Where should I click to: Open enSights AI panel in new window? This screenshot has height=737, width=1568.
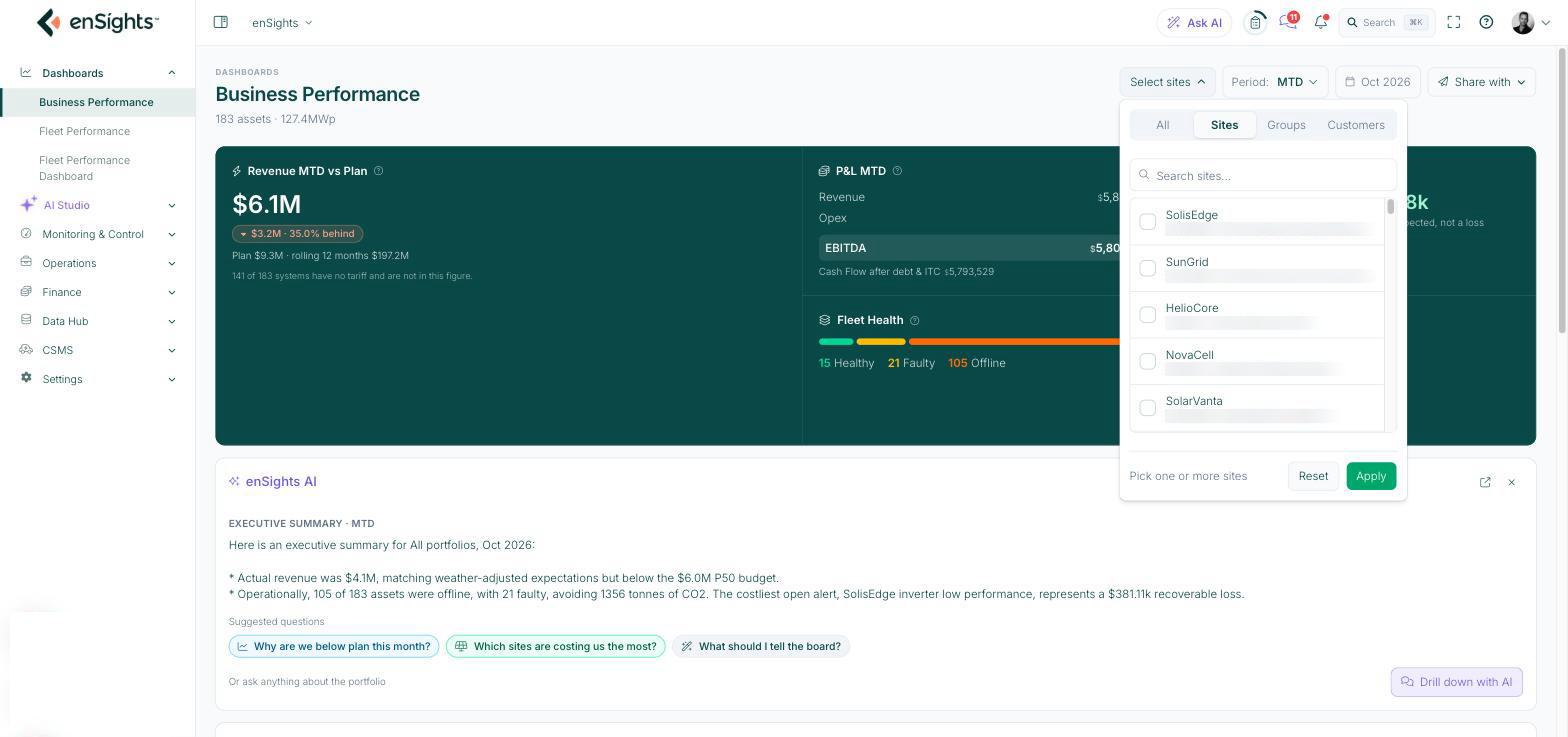click(1485, 482)
